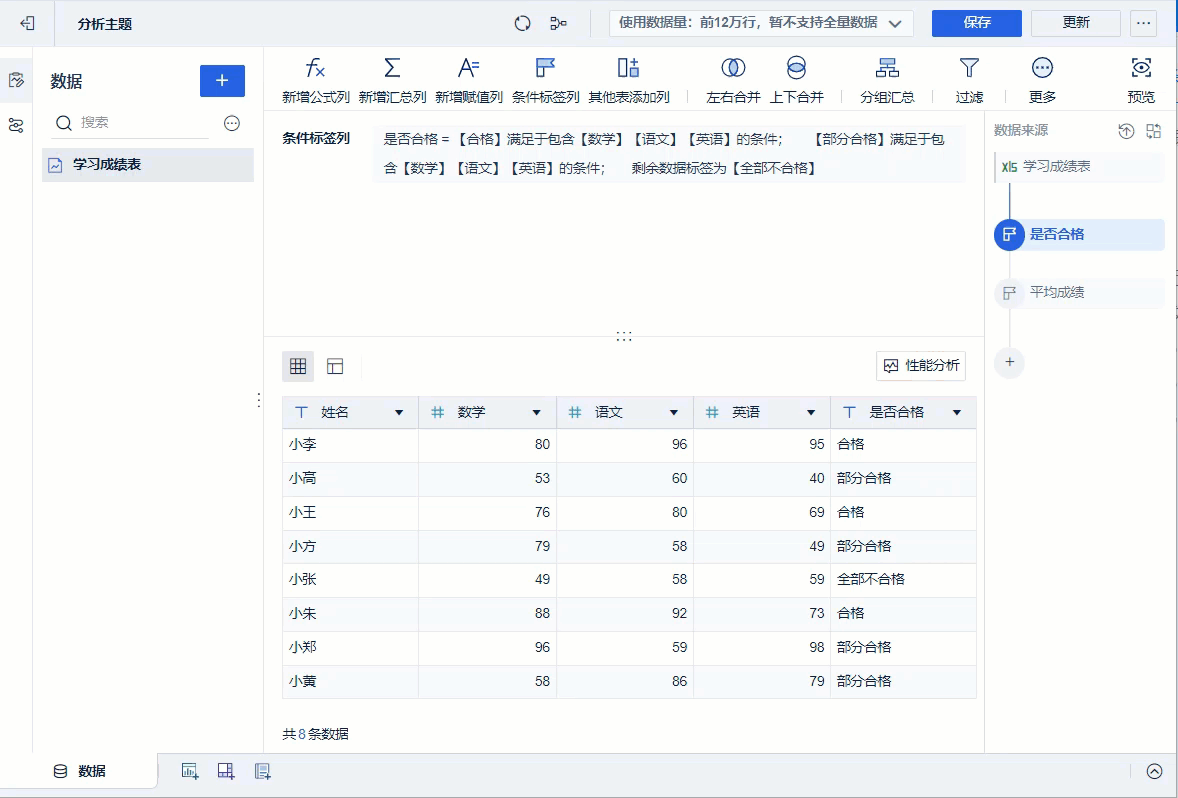Screen dimensions: 1178x798
Task: Select cell 小张 in name column
Action: pyautogui.click(x=350, y=579)
